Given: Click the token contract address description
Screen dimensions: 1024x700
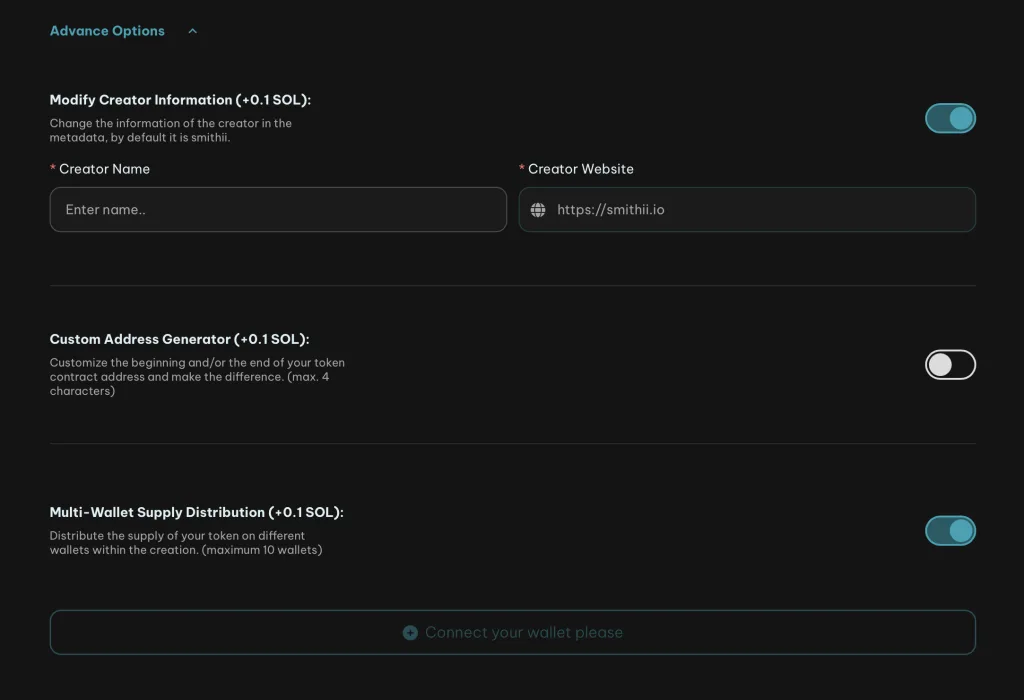Looking at the screenshot, I should point(196,376).
